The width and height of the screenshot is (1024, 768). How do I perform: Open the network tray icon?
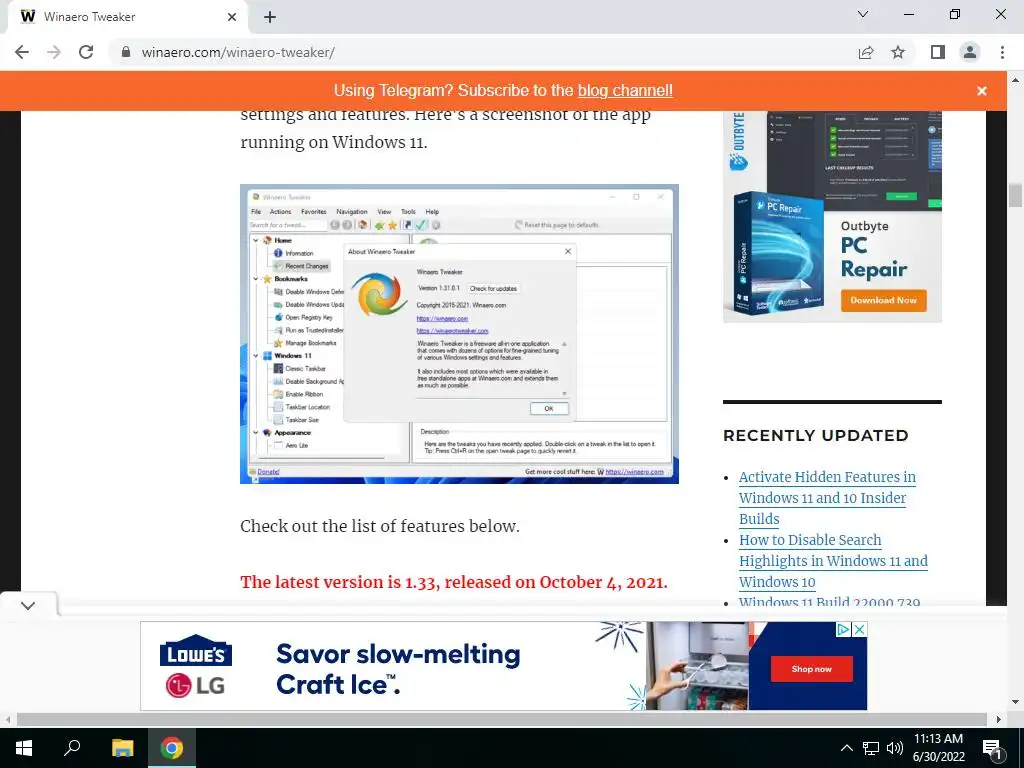point(871,748)
